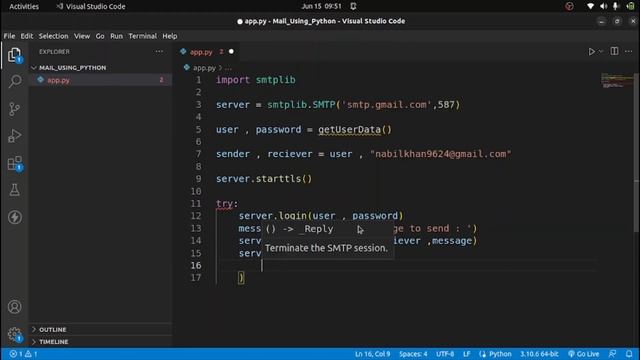Open the Run menu
Image resolution: width=640 pixels, height=360 pixels.
tap(116, 36)
